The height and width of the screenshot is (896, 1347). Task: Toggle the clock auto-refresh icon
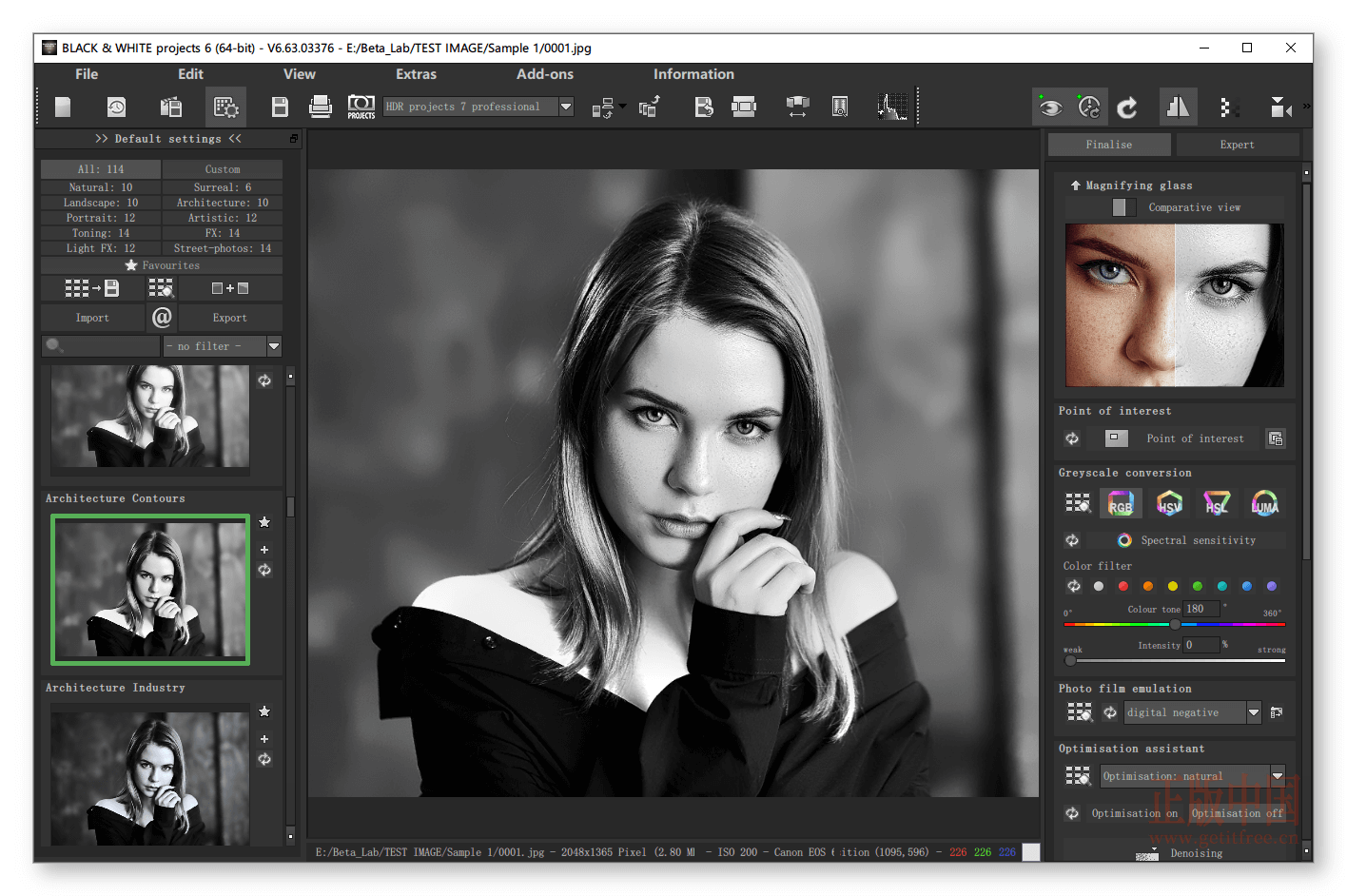pyautogui.click(x=1088, y=107)
